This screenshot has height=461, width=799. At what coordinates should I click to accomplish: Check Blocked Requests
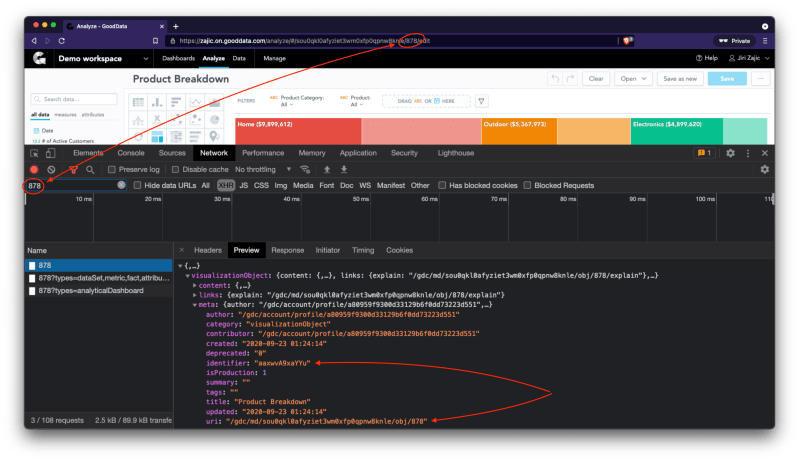[527, 185]
